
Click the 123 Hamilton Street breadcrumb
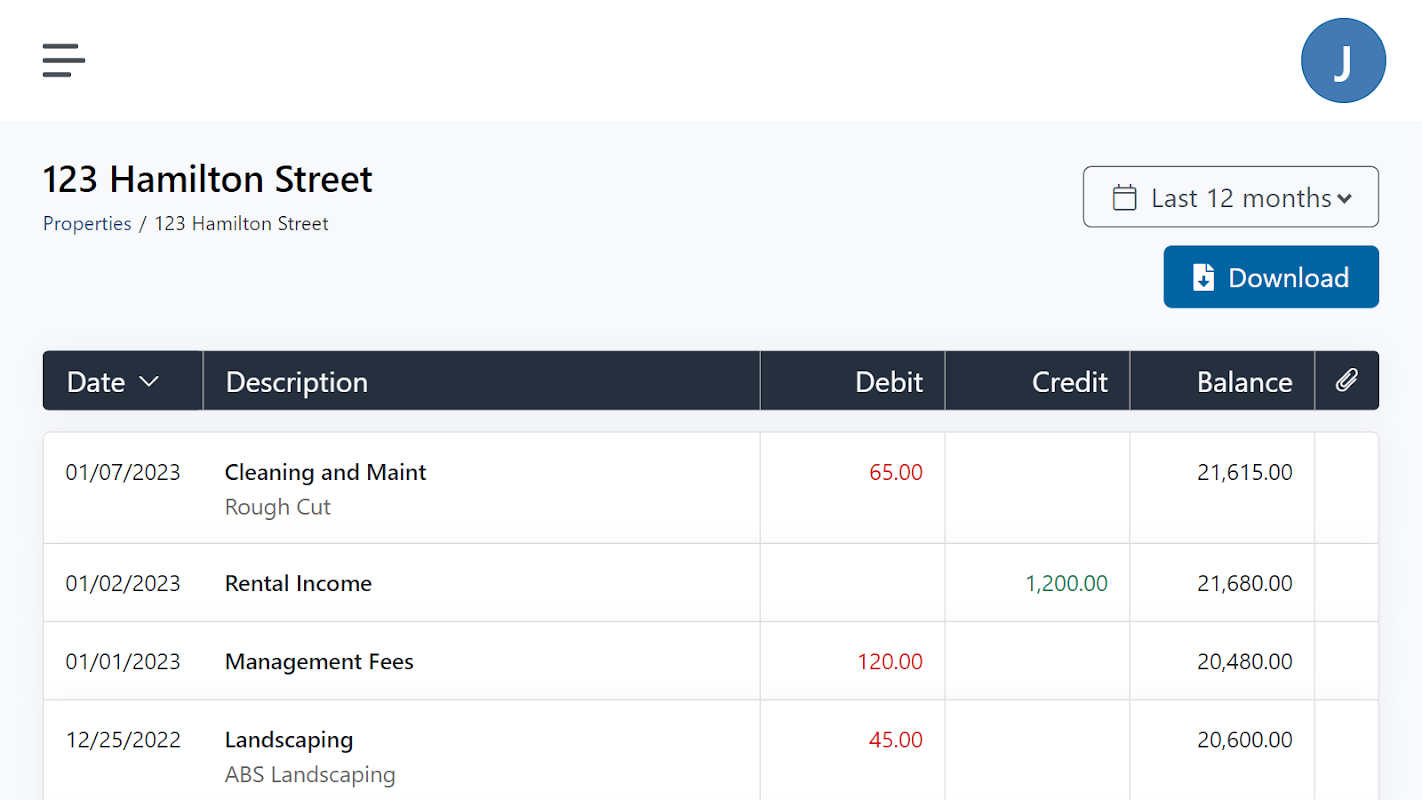pos(241,224)
